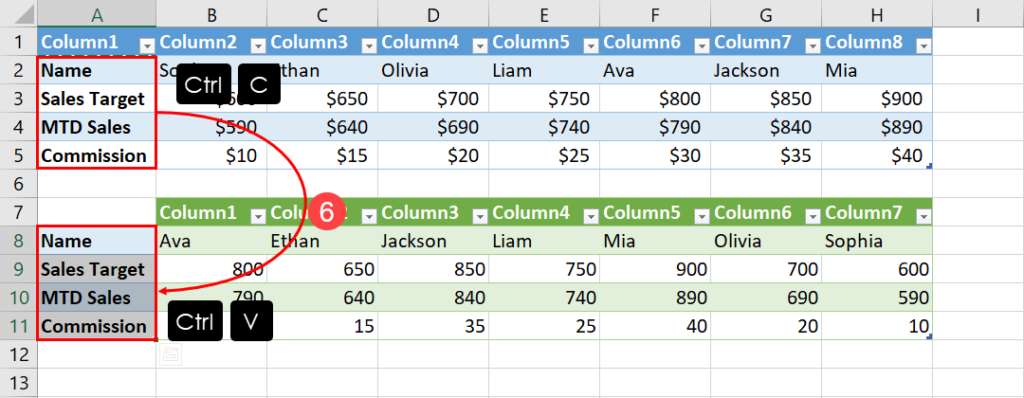Viewport: 1024px width, 398px height.
Task: Select the MTD Sales cell in row 10
Action: coord(97,297)
